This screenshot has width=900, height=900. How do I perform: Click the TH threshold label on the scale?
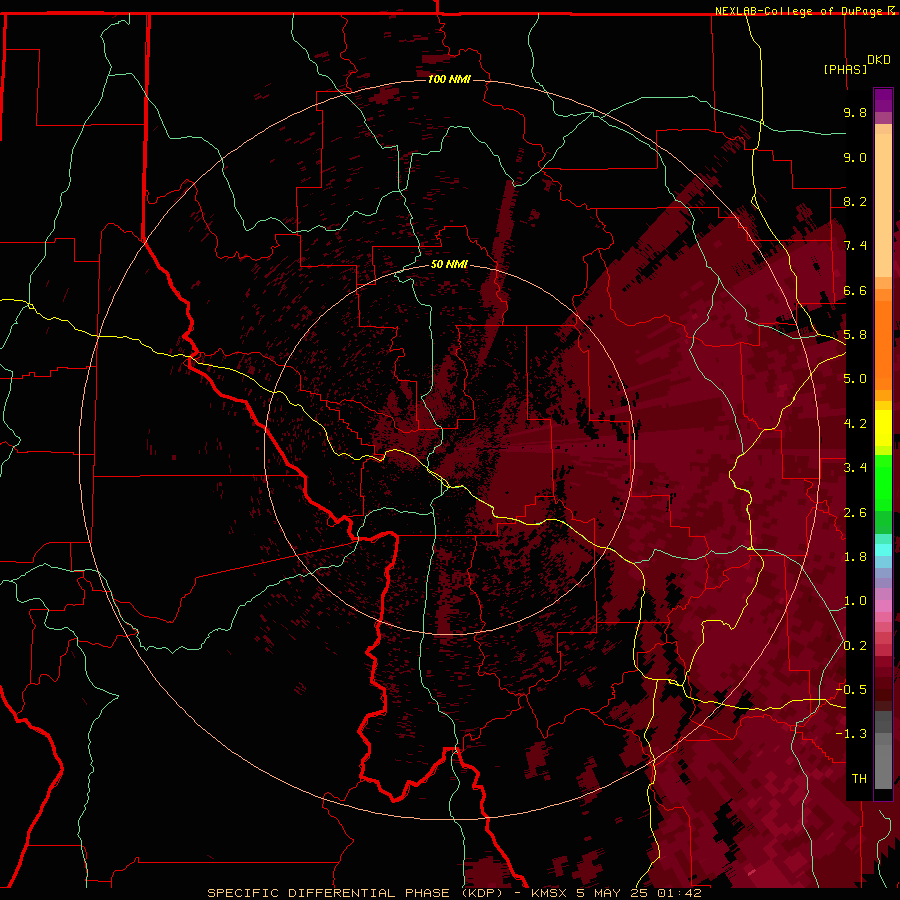pyautogui.click(x=859, y=779)
